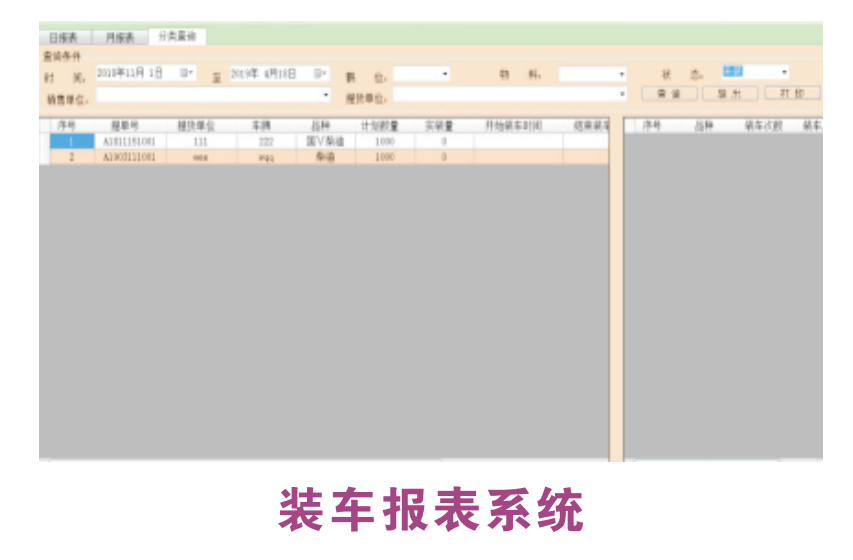The height and width of the screenshot is (560, 853).
Task: Click the 计划数量 column header
Action: (x=380, y=126)
